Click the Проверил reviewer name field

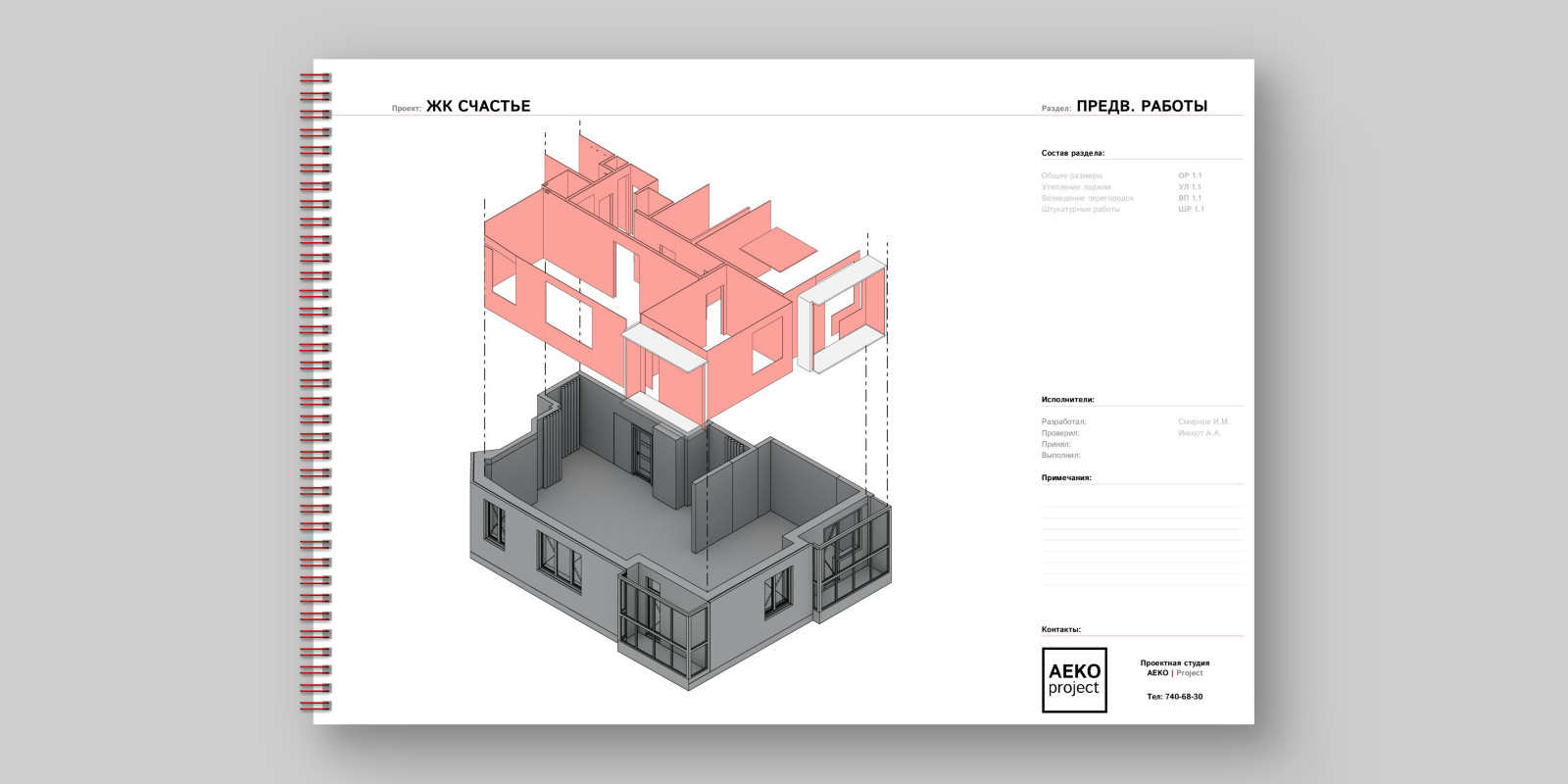[x=1200, y=433]
